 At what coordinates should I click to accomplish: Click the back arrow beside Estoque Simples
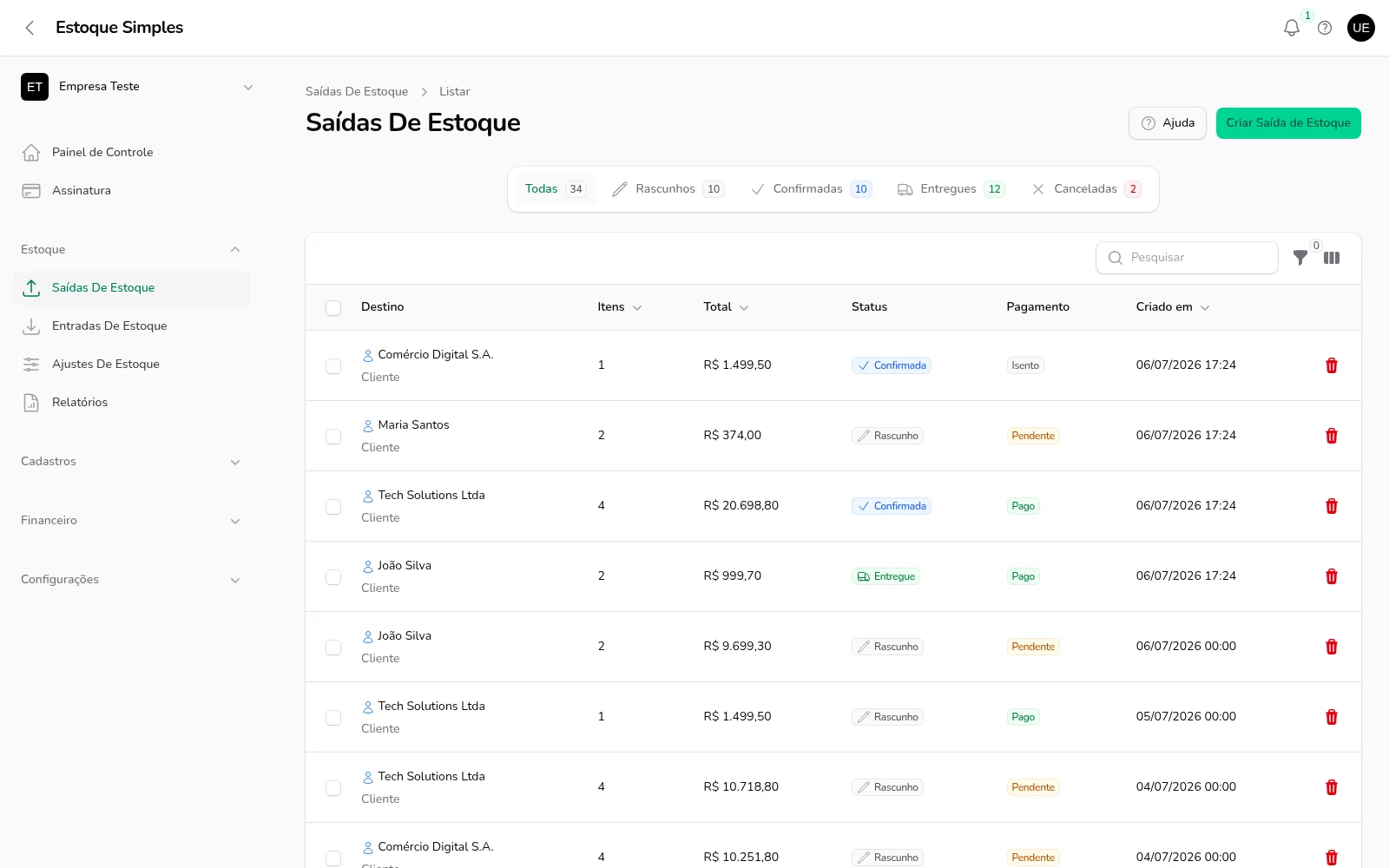pyautogui.click(x=30, y=28)
